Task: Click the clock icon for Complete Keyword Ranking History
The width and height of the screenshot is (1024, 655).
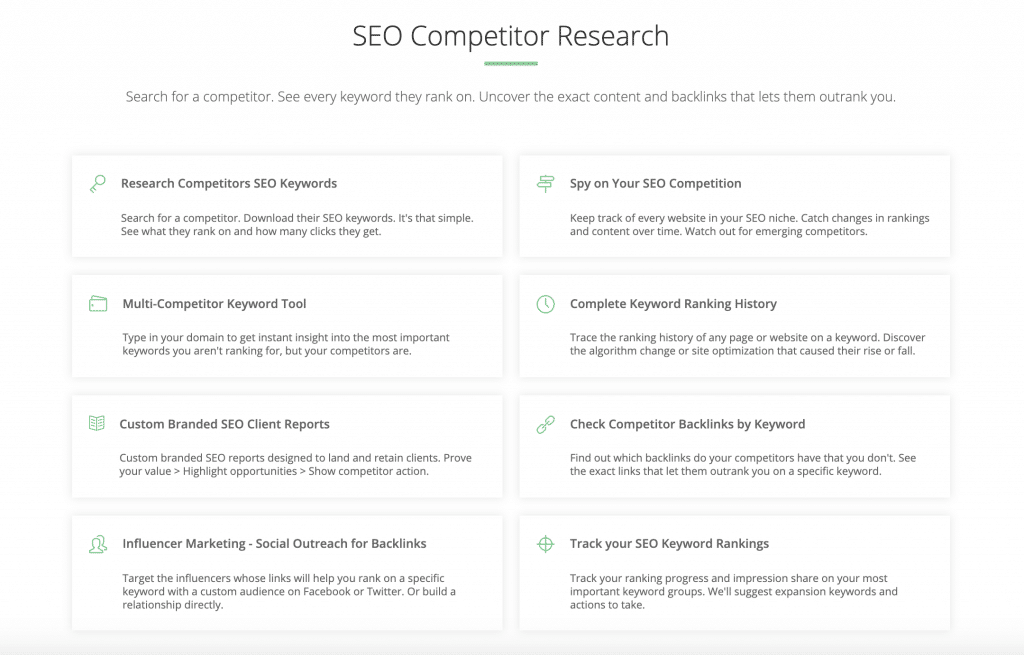Action: (545, 304)
